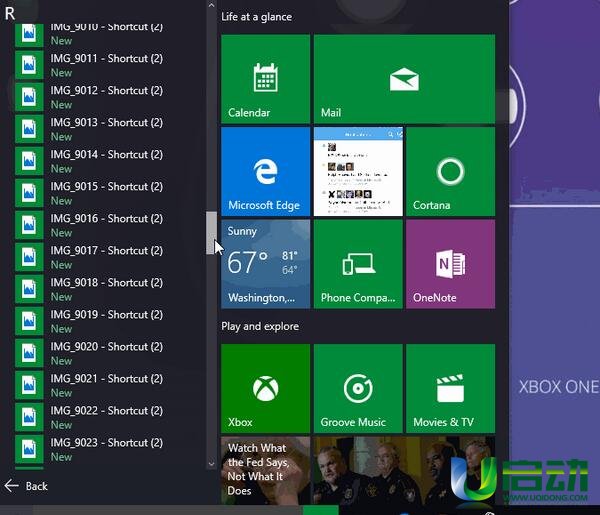600x515 pixels.
Task: Open the live people/Twitter feed tile
Action: point(358,171)
